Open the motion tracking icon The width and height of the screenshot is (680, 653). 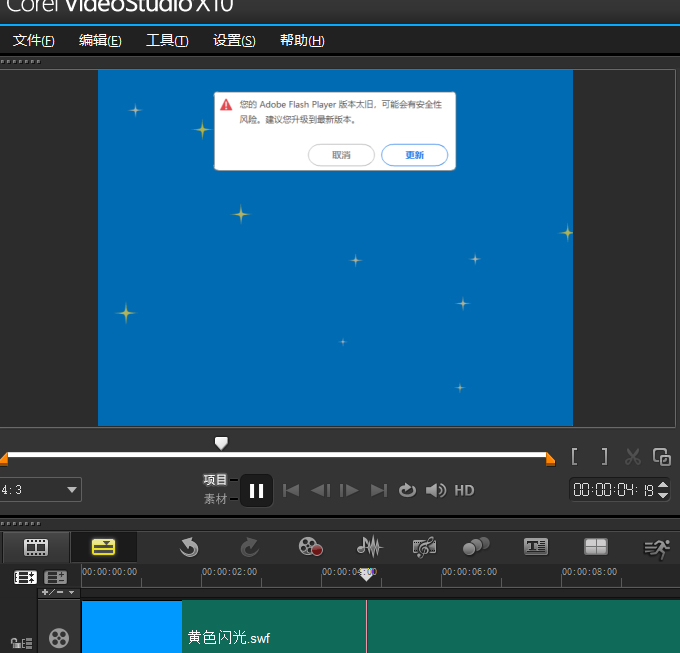476,546
